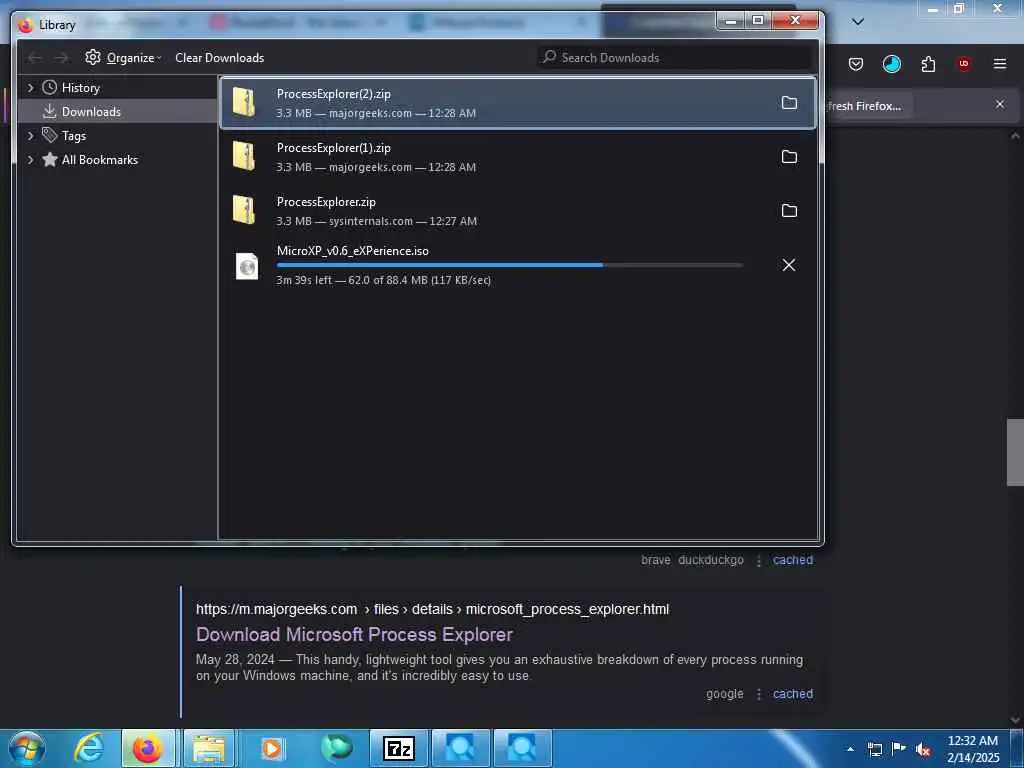Open Firefox Extensions puzzle icon
The width and height of the screenshot is (1024, 768).
tap(928, 64)
